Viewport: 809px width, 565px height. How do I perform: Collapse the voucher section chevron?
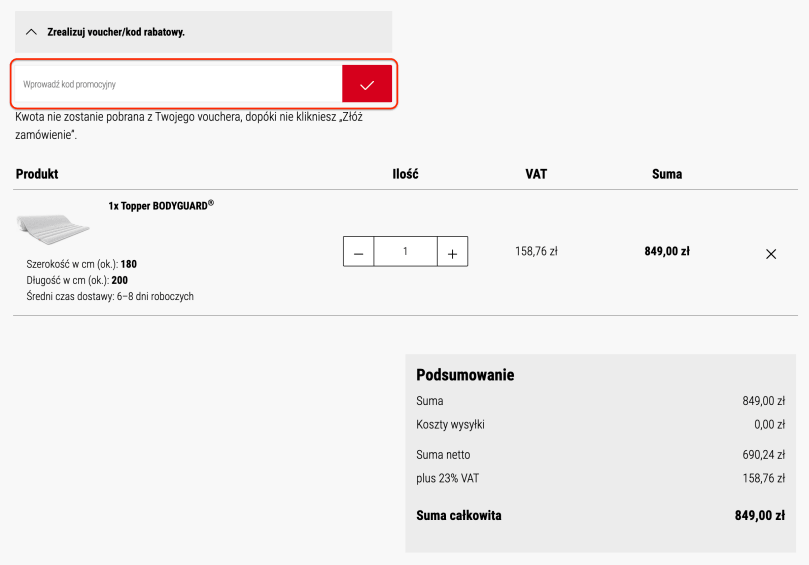30,32
